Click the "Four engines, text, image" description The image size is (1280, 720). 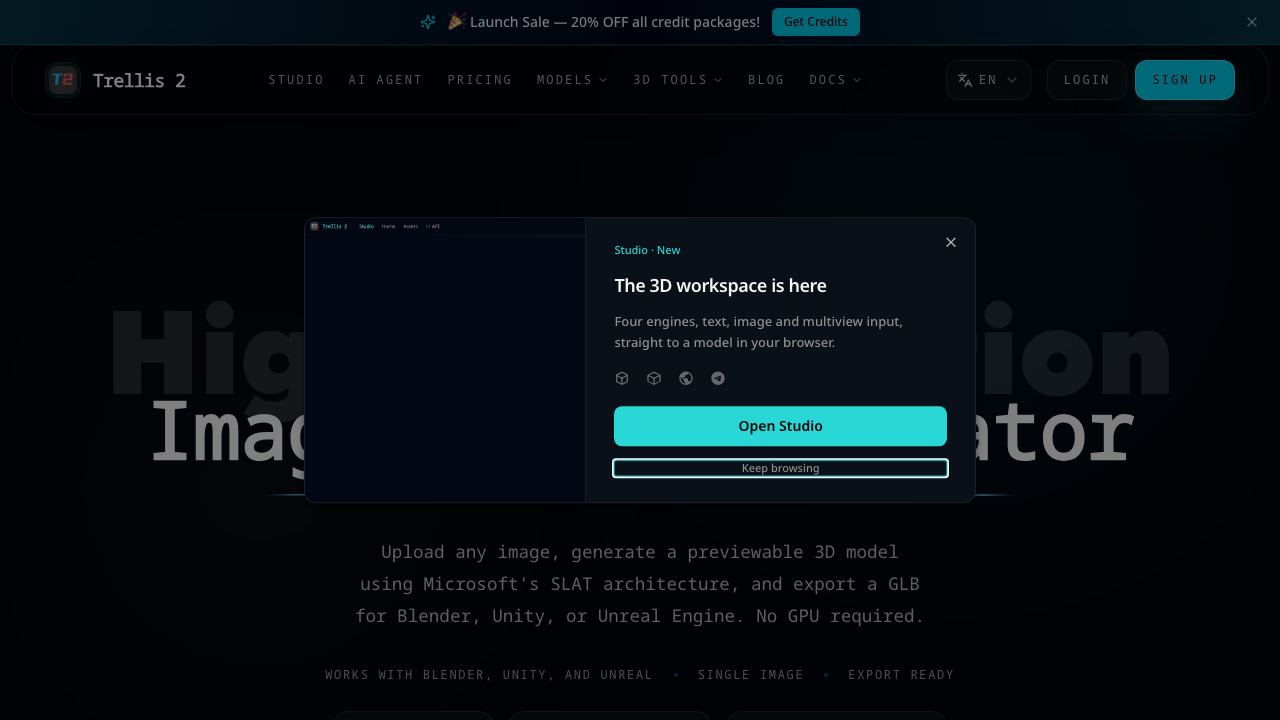pyautogui.click(x=758, y=332)
